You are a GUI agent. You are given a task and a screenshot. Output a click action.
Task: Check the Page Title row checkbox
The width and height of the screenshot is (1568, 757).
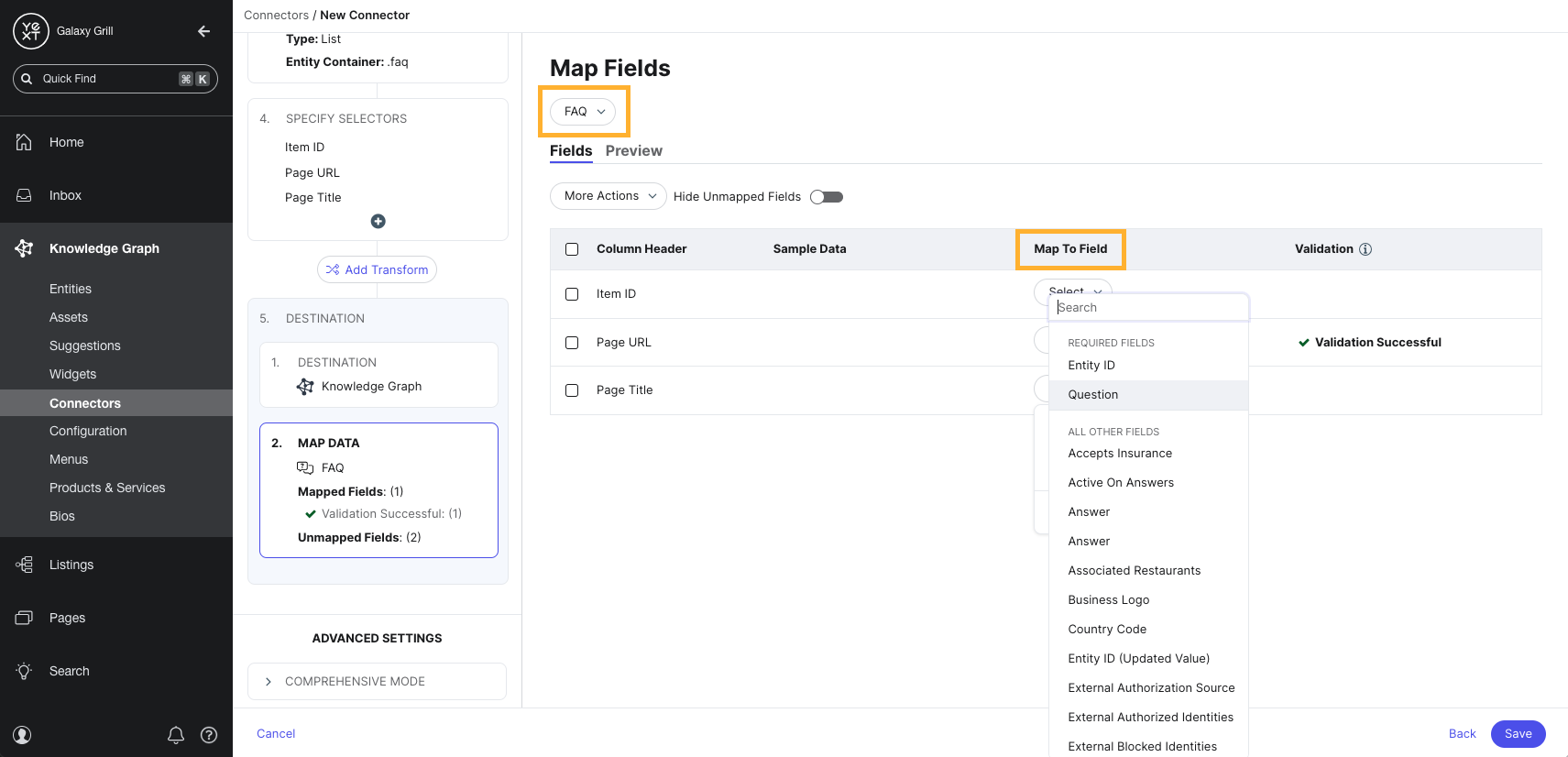tap(572, 390)
